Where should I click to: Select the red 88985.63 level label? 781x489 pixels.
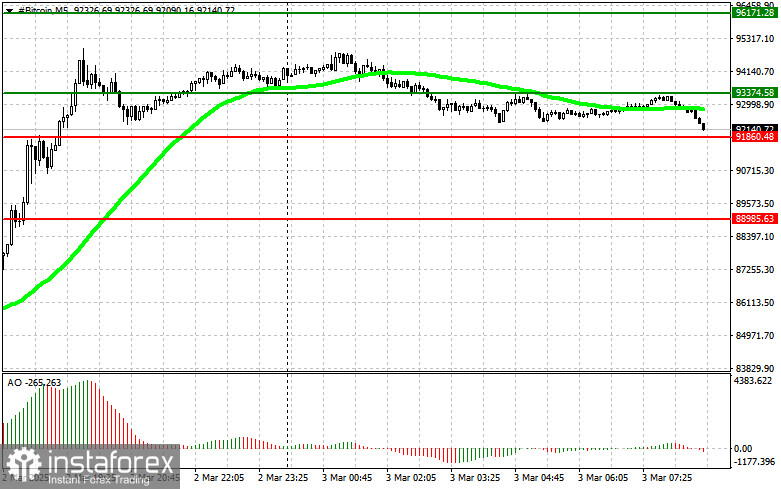coord(755,219)
